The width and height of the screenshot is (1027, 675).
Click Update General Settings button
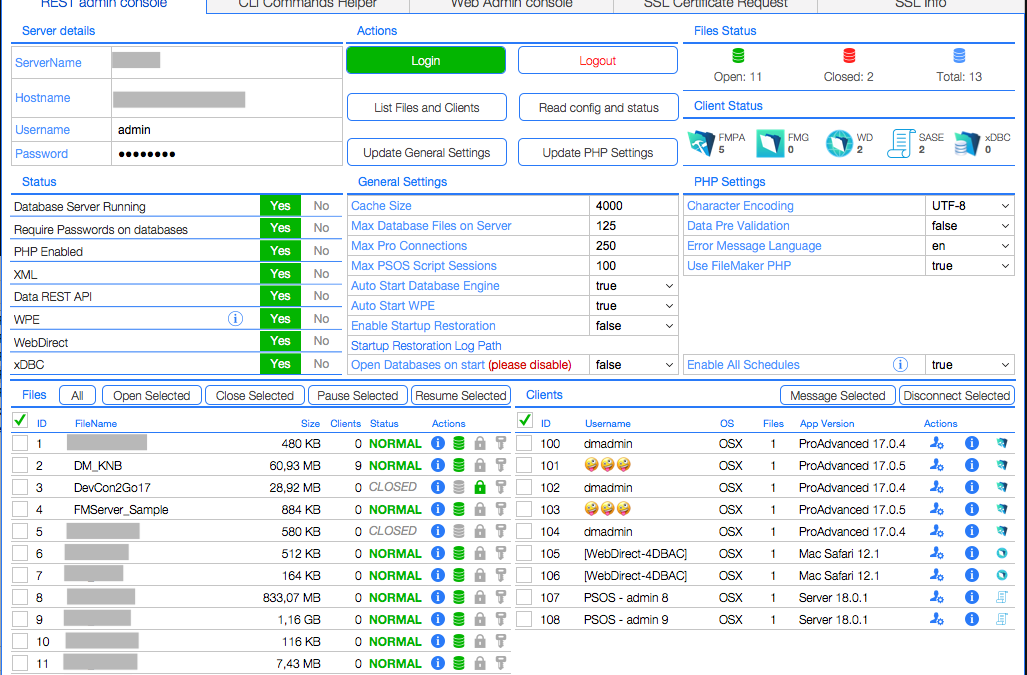426,153
